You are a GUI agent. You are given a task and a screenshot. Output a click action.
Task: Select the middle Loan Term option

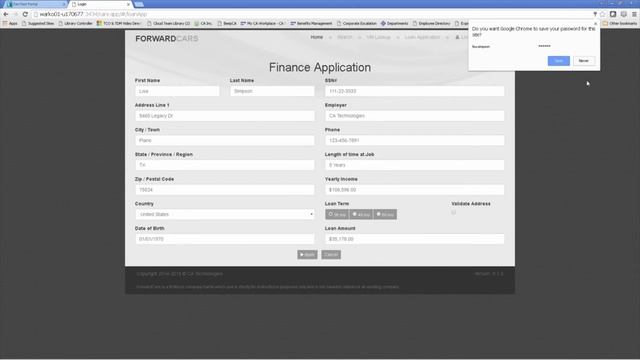361,214
